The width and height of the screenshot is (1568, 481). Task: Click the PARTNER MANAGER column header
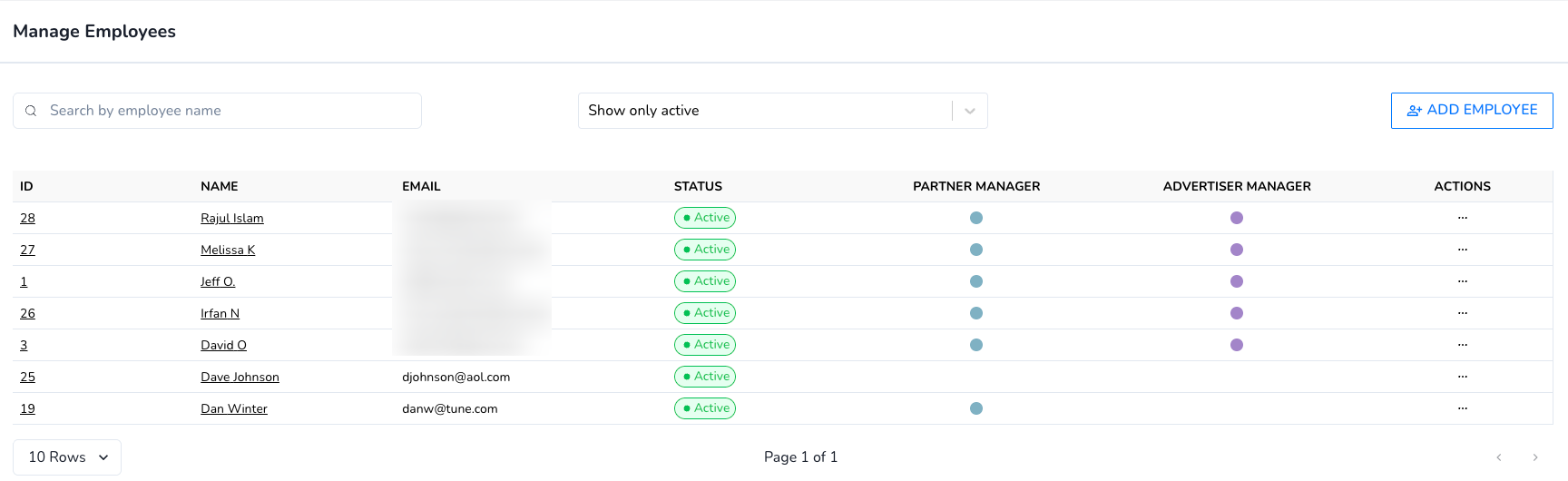coord(976,186)
